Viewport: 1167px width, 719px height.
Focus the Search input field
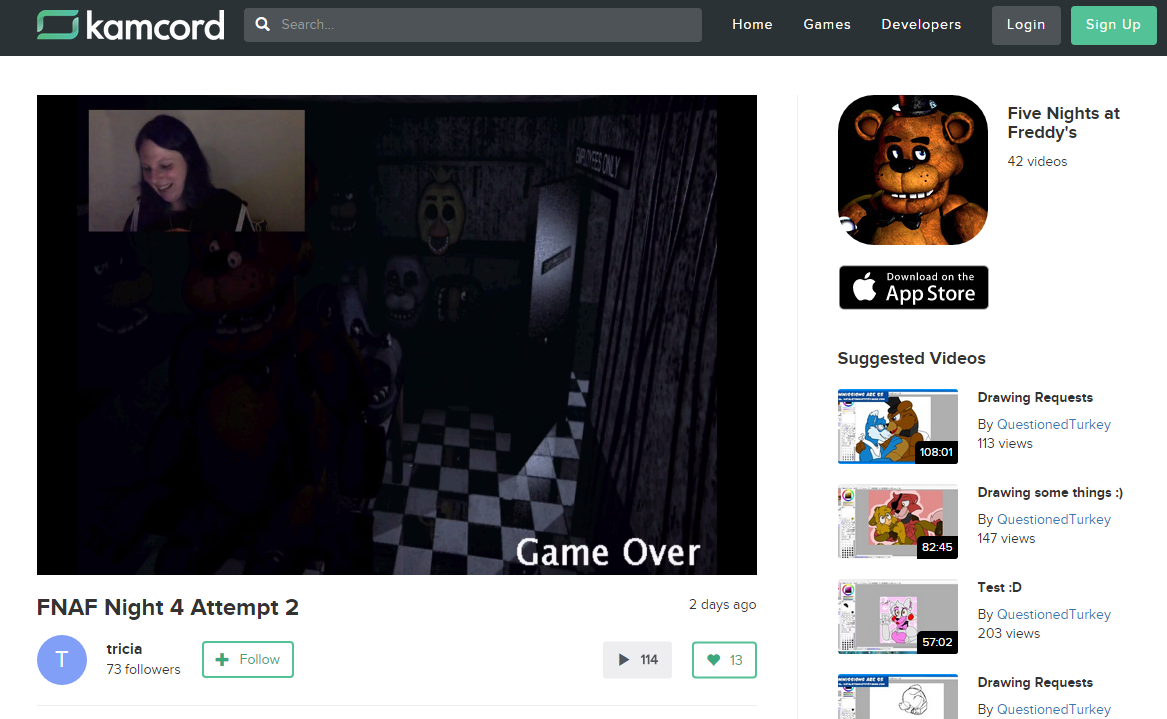(x=473, y=25)
